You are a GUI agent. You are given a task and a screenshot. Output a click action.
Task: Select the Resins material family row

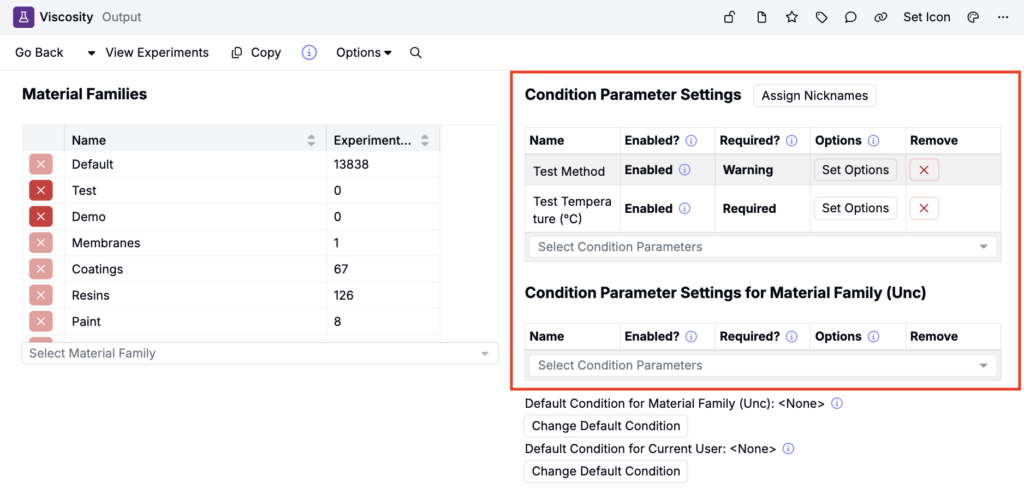231,295
